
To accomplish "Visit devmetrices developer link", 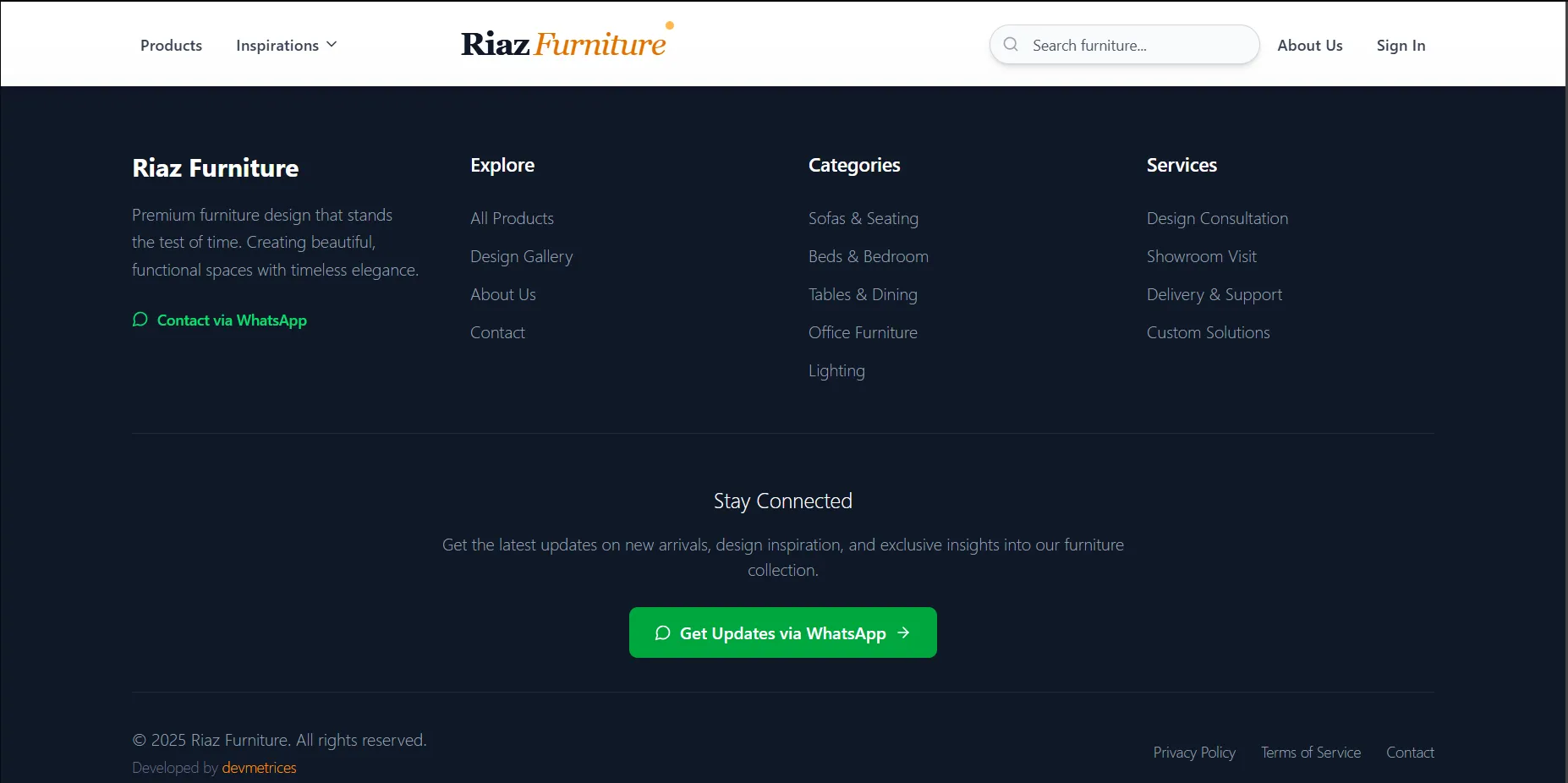I will (x=259, y=768).
